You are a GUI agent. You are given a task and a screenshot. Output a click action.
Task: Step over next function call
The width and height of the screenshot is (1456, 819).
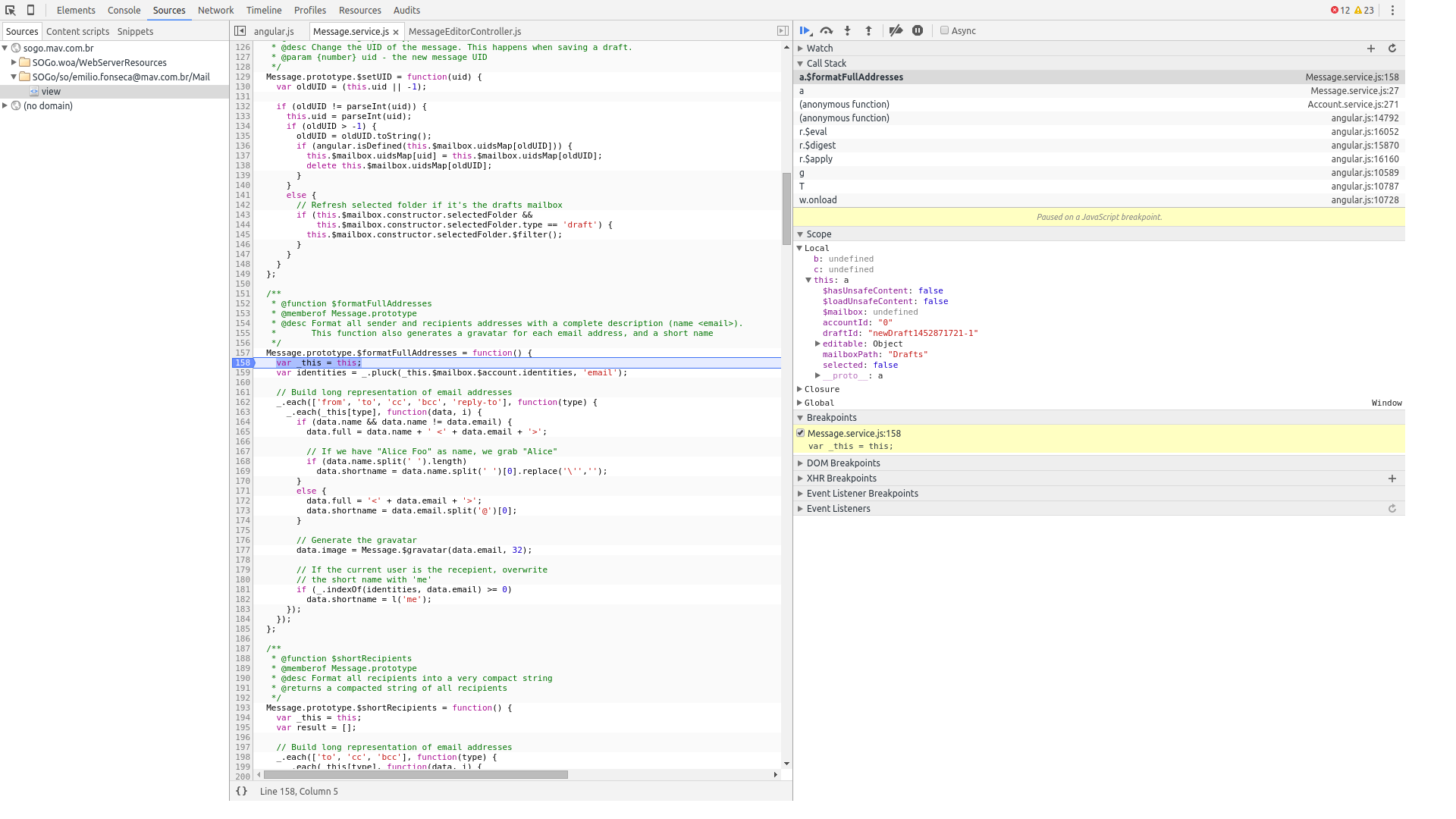click(827, 31)
